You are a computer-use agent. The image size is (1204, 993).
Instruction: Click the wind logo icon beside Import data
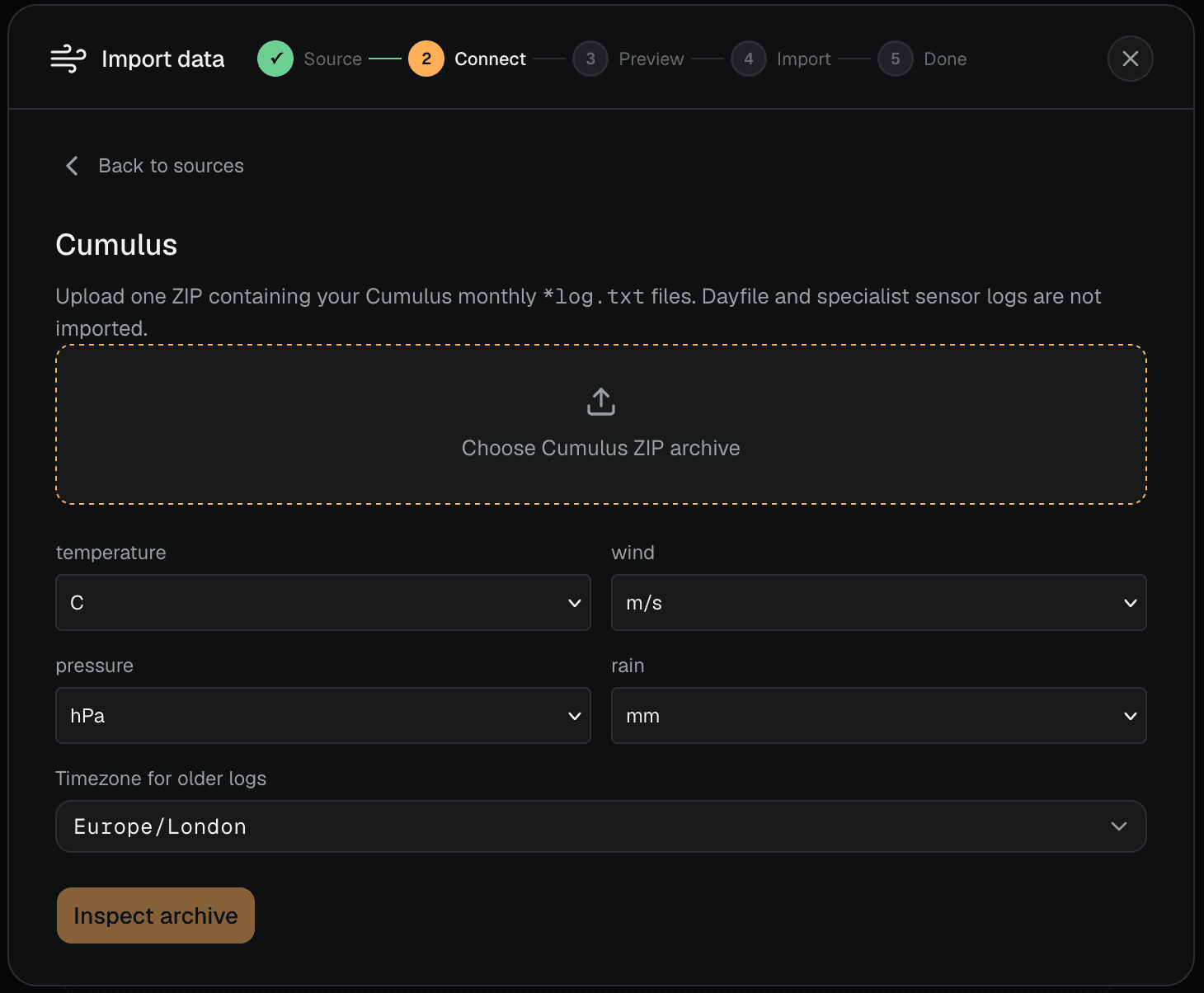pyautogui.click(x=68, y=59)
